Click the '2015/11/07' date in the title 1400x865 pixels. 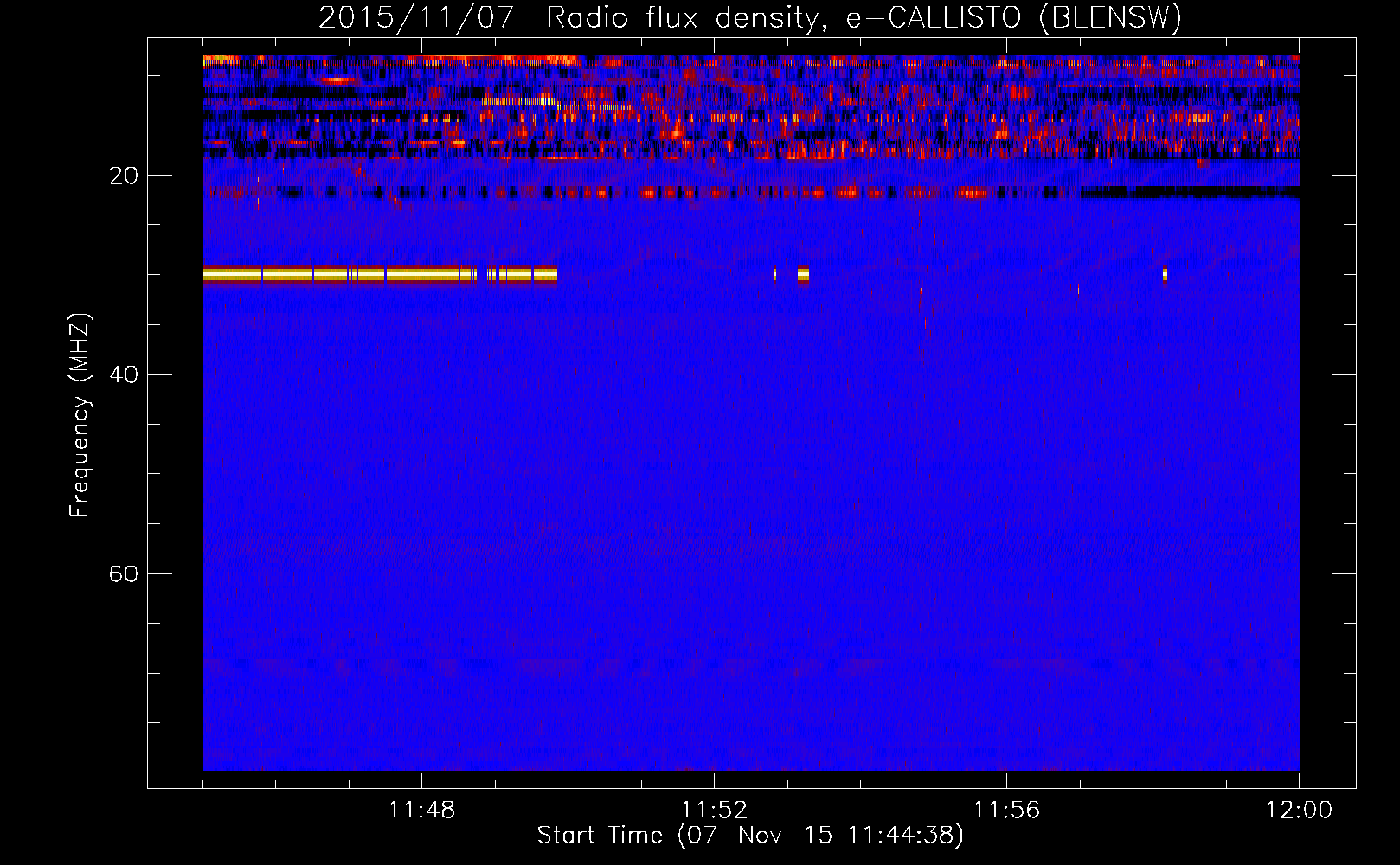coord(416,17)
